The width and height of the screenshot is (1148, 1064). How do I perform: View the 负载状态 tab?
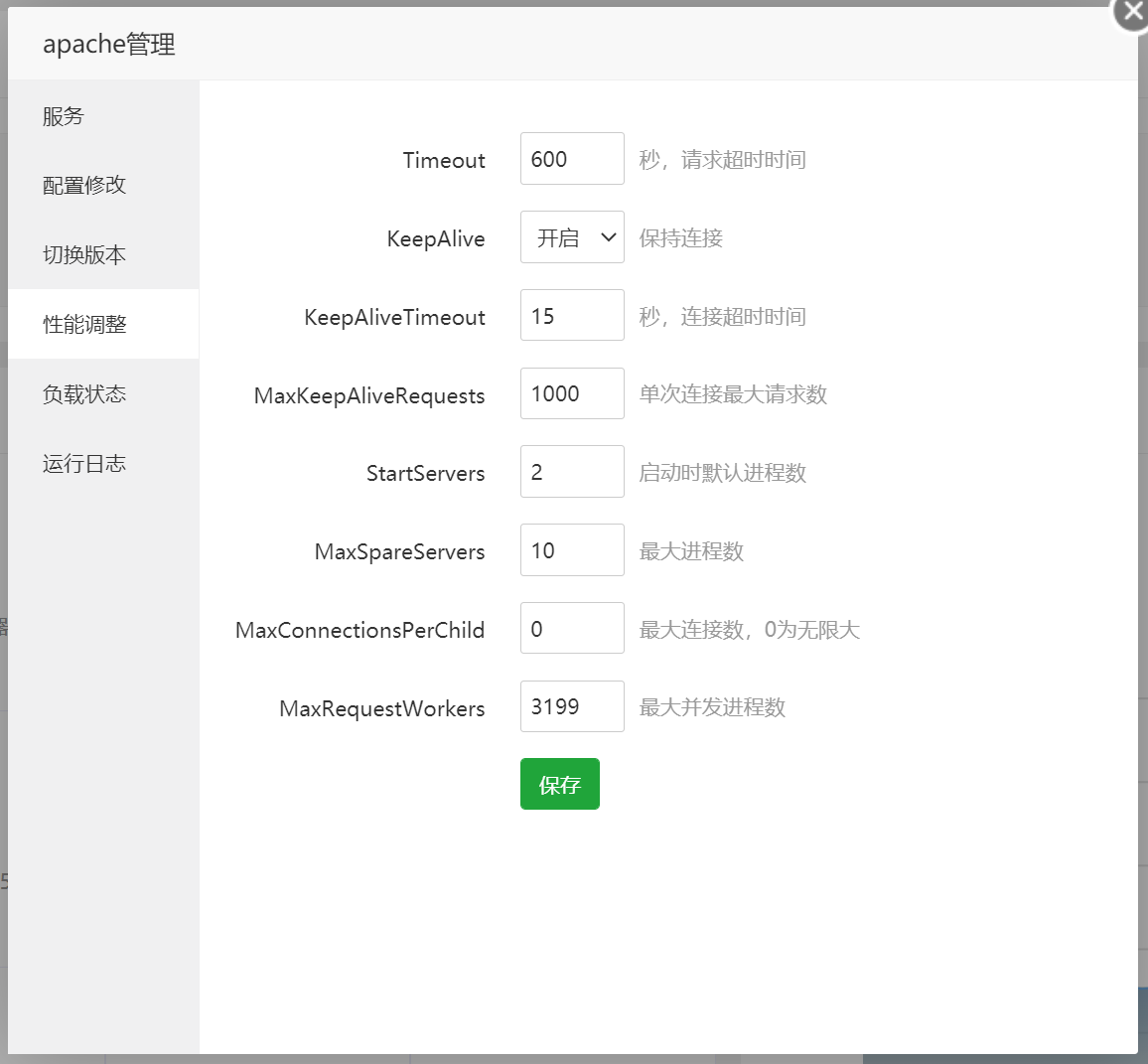point(103,394)
